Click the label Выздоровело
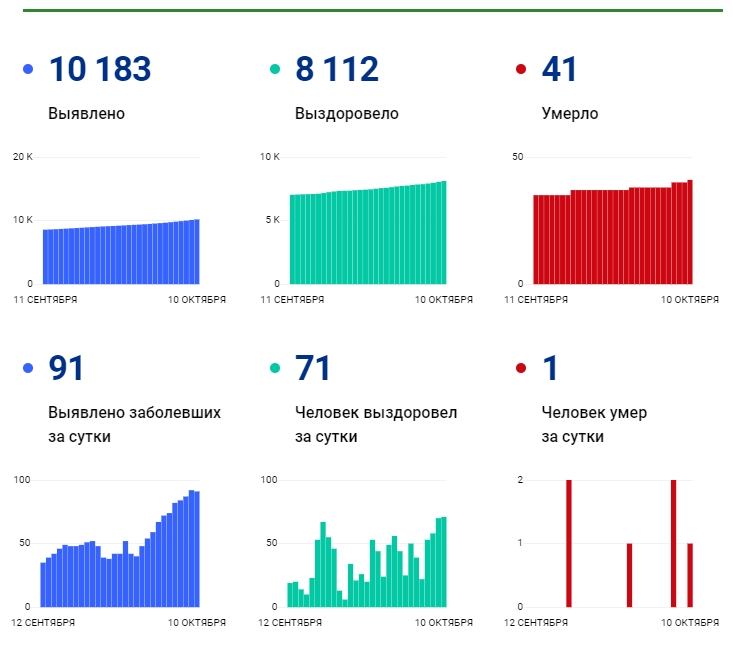Image resolution: width=733 pixels, height=645 pixels. (x=346, y=114)
